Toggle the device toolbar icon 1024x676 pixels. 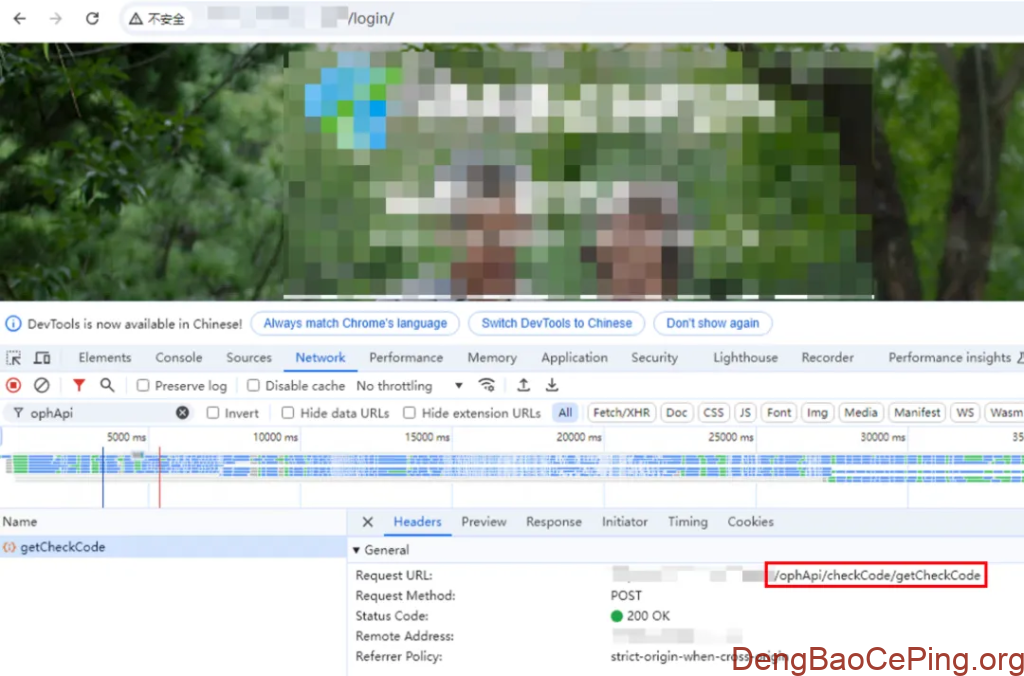[x=42, y=358]
